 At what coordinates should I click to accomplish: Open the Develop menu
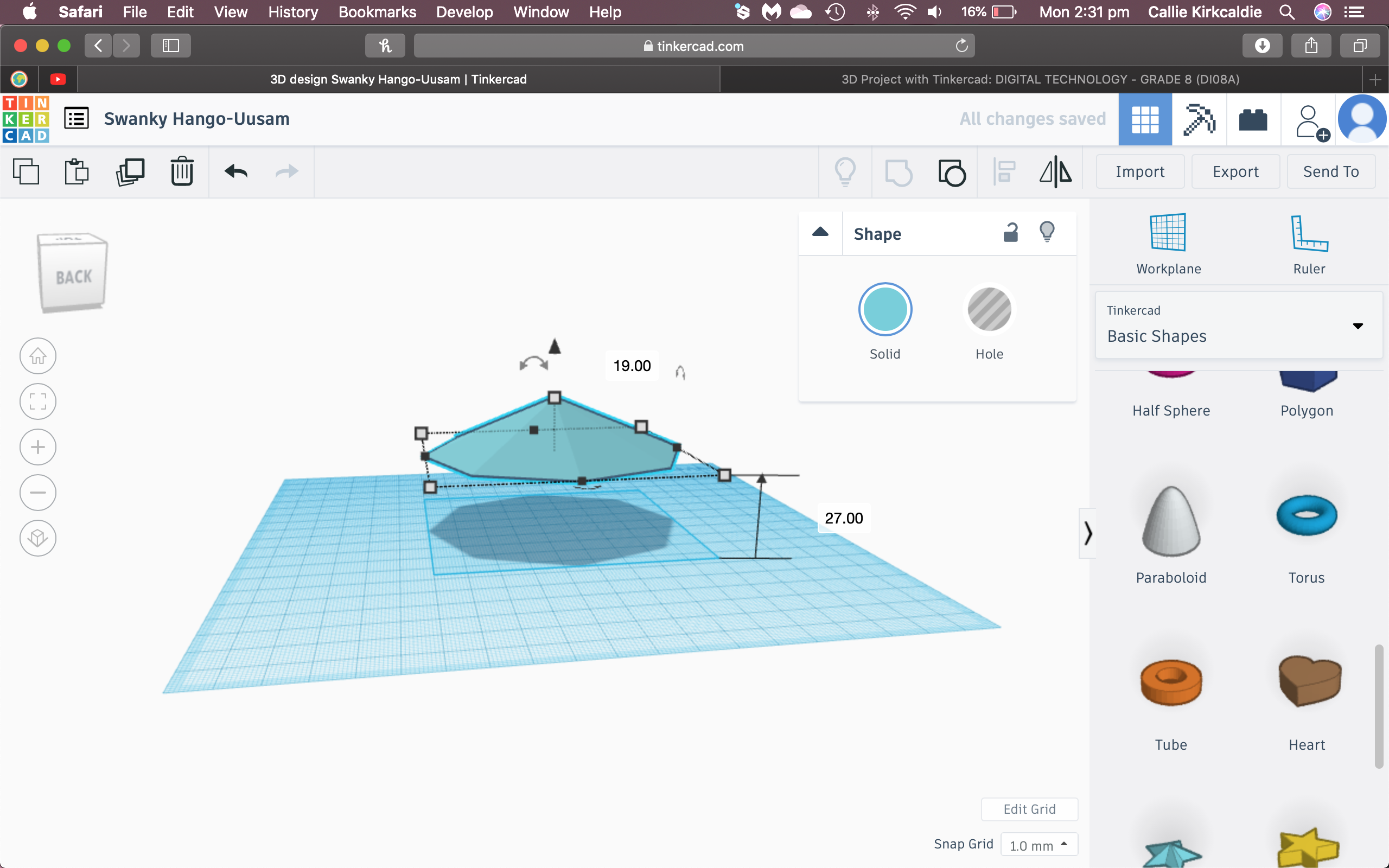coord(463,12)
